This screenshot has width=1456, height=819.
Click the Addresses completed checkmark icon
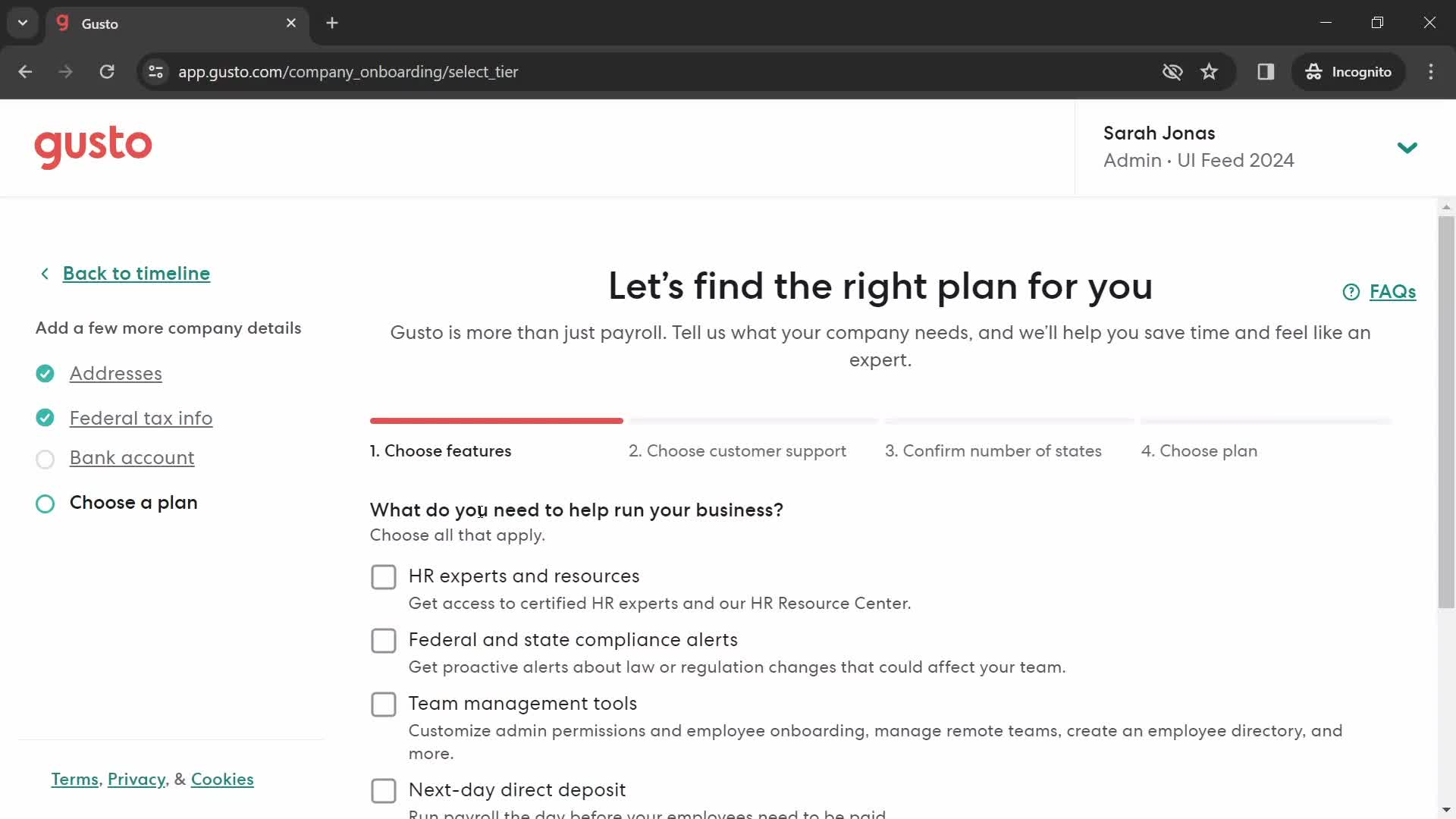[x=45, y=373]
